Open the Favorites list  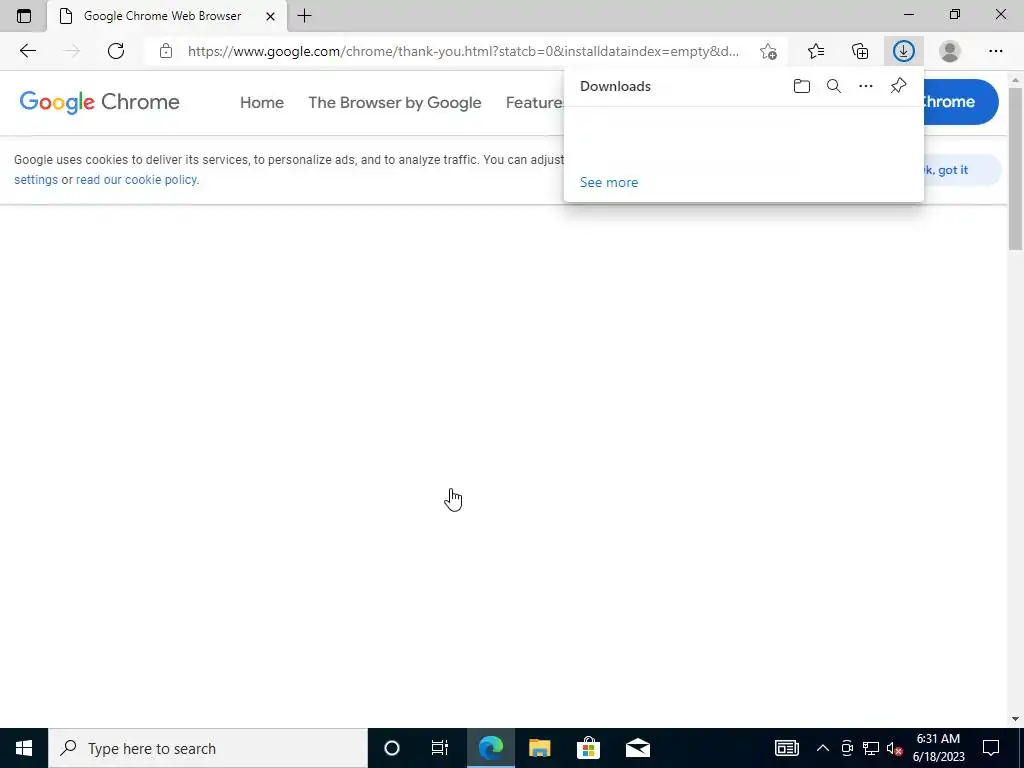click(816, 51)
